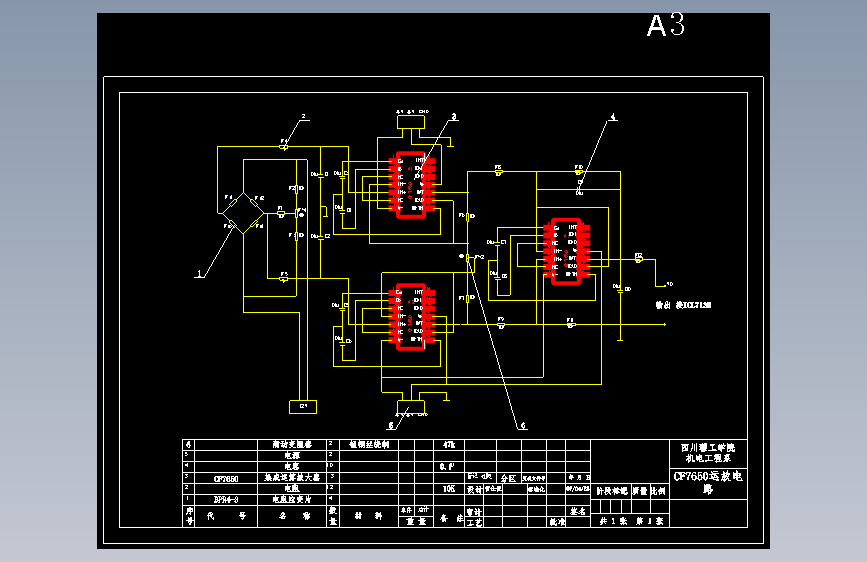867x562 pixels.
Task: Click BPR4-3 code cell in parts list
Action: pos(226,499)
